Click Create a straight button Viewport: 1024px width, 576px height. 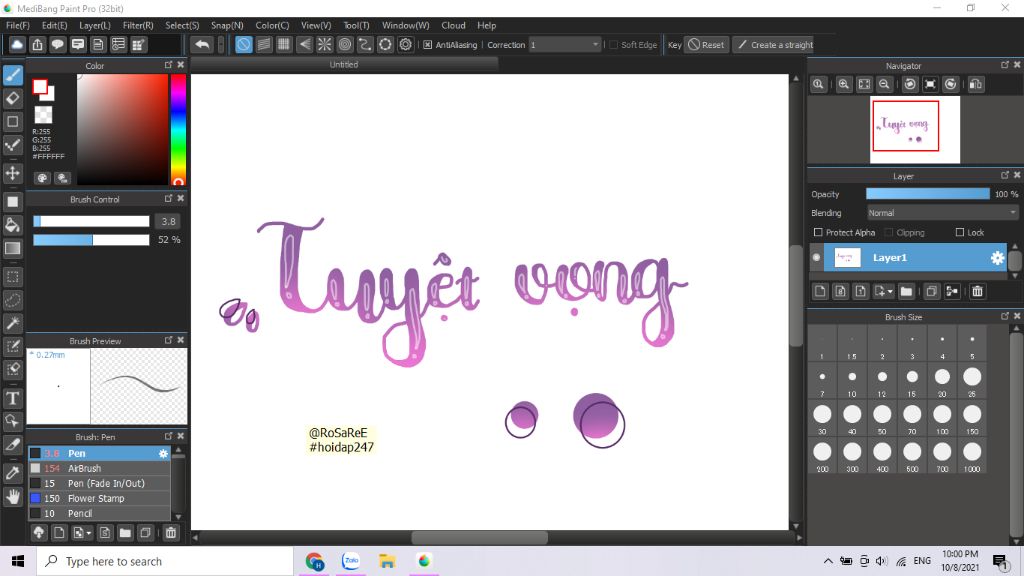pos(775,45)
